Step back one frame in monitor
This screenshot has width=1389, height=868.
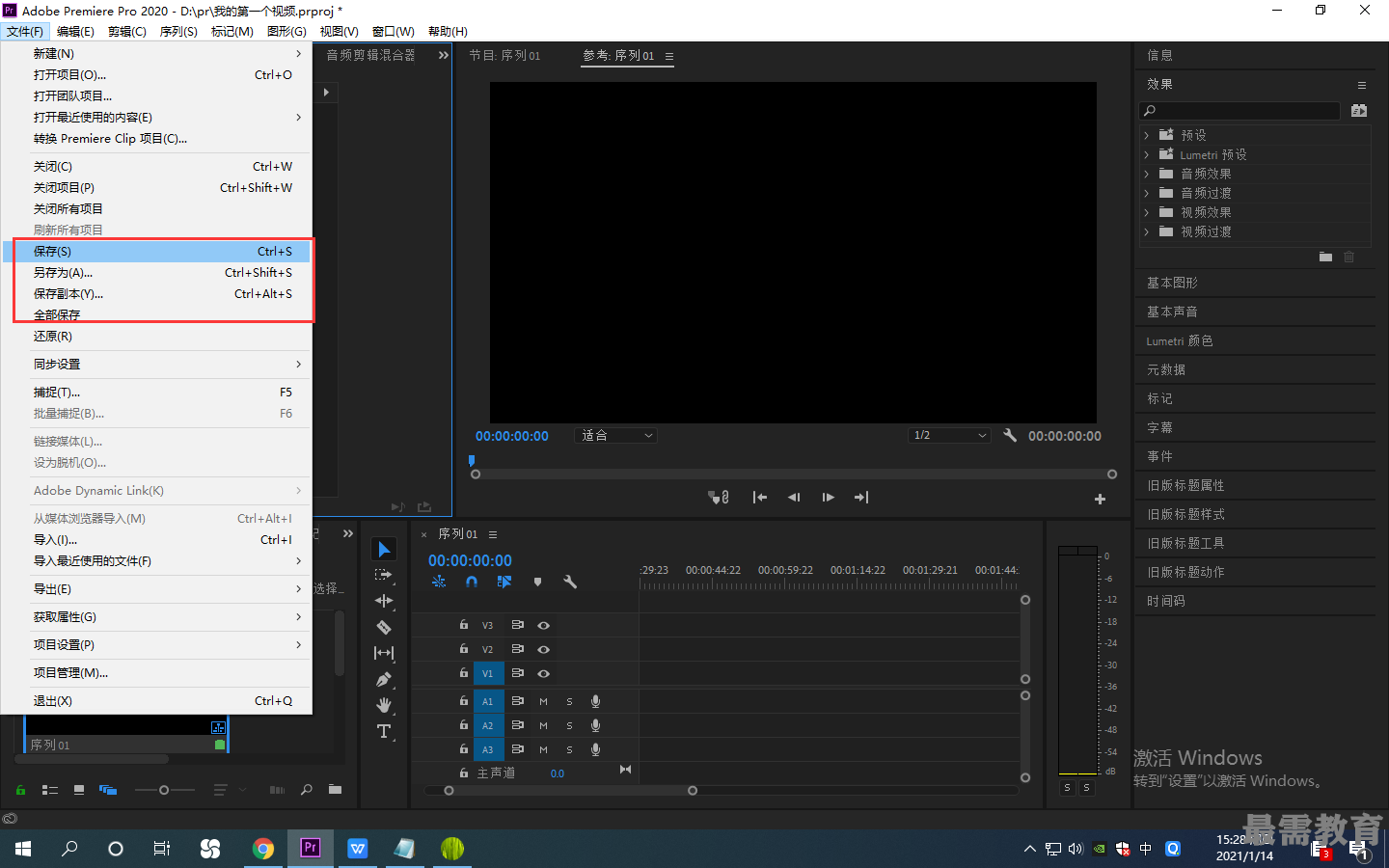(x=794, y=498)
